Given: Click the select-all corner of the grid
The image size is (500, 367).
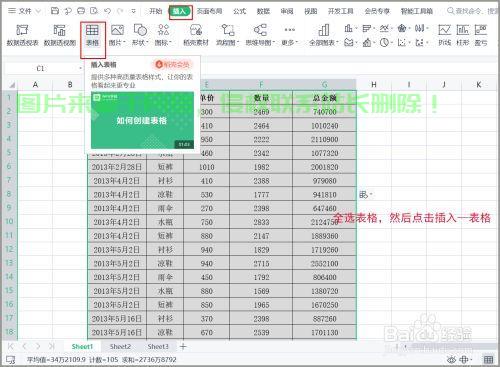Looking at the screenshot, I should click(11, 85).
